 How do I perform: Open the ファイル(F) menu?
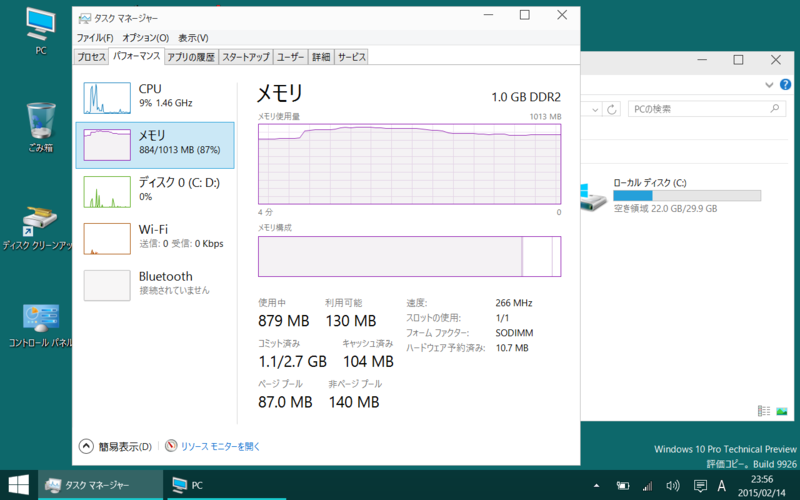[x=95, y=38]
